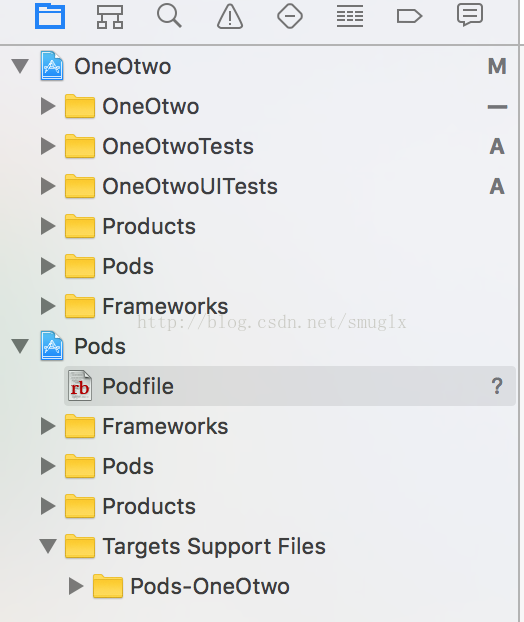Viewport: 524px width, 622px height.
Task: Select Frameworks folder under Pods project
Action: pyautogui.click(x=165, y=426)
